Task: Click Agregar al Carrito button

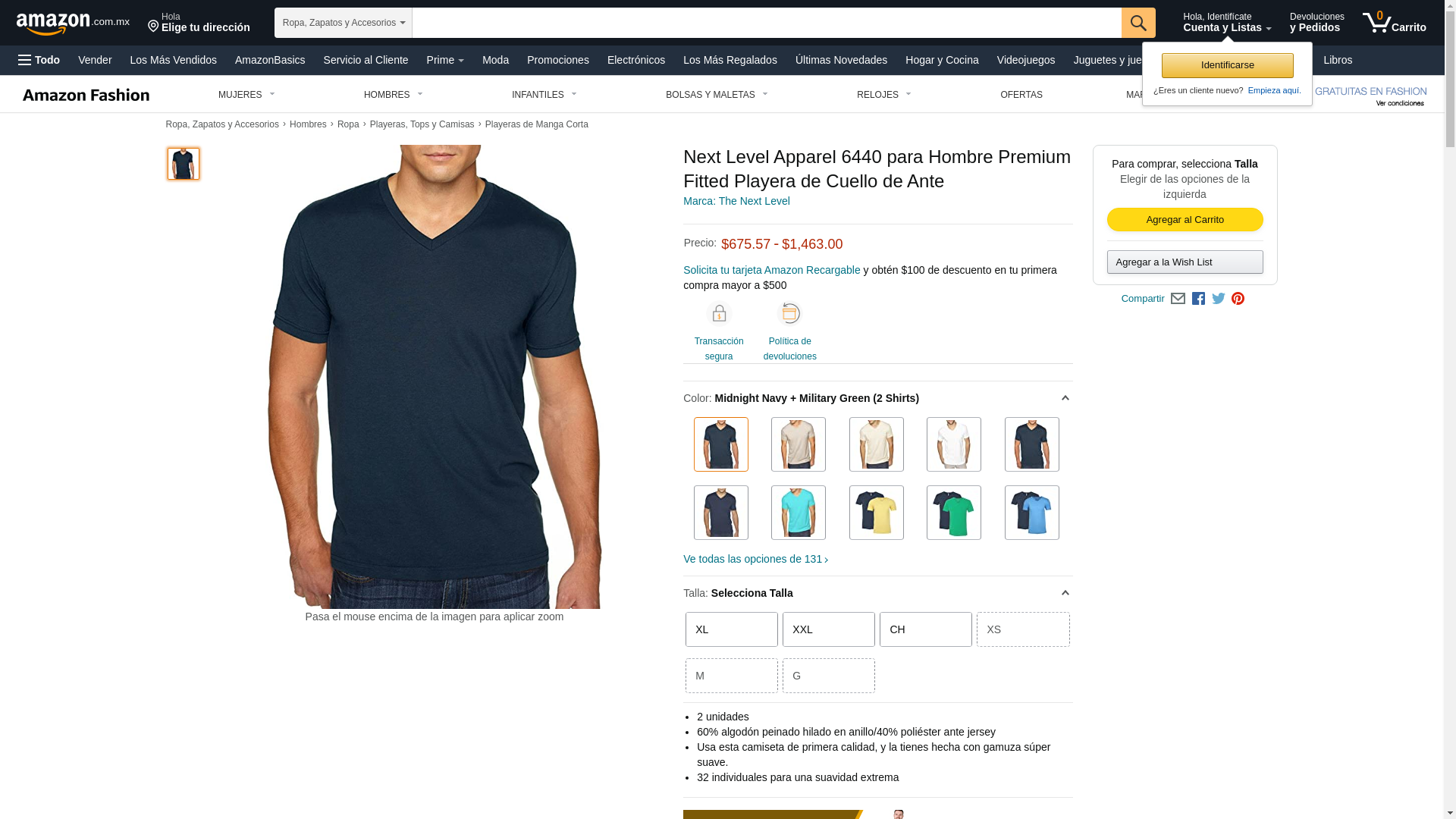Action: coord(1185,220)
